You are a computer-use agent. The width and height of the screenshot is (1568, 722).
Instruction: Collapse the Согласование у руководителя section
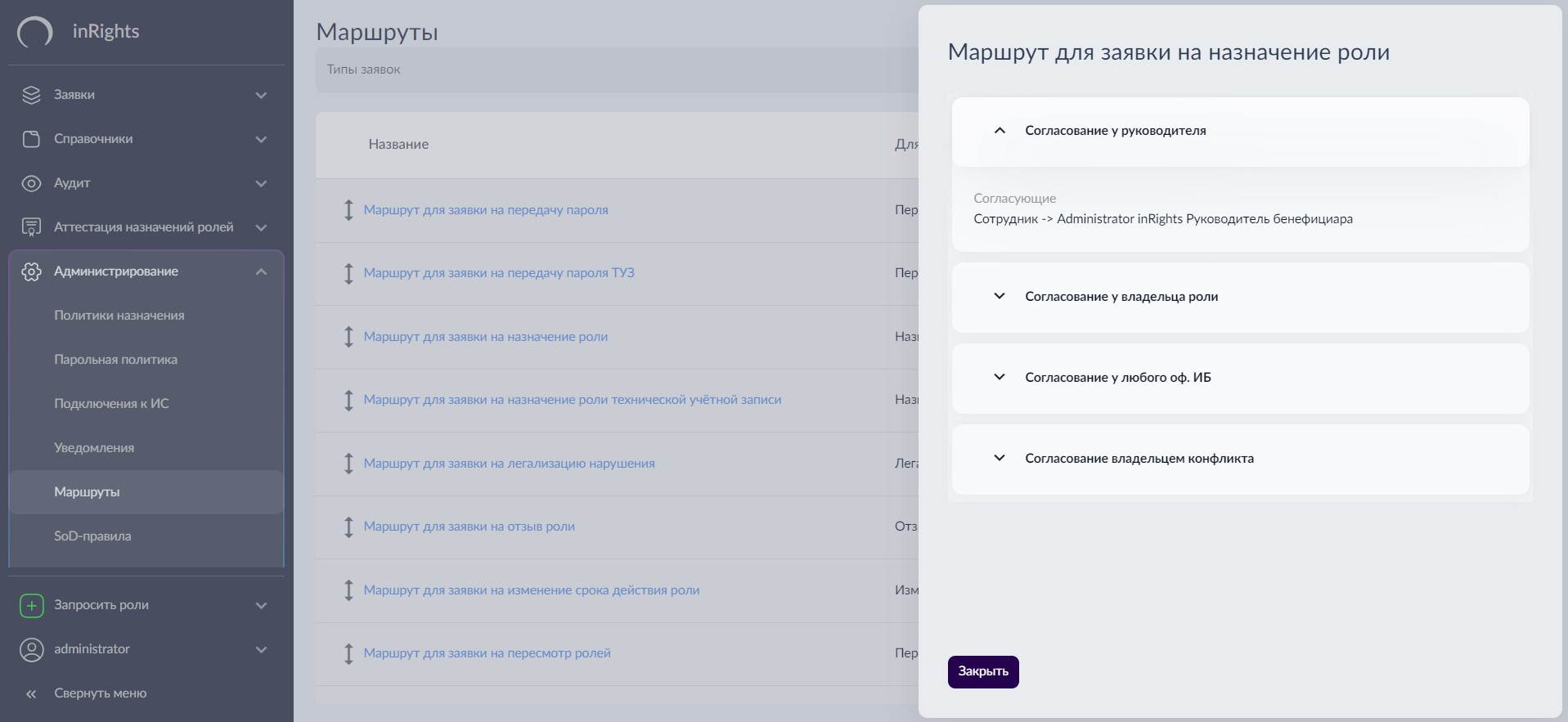1000,131
